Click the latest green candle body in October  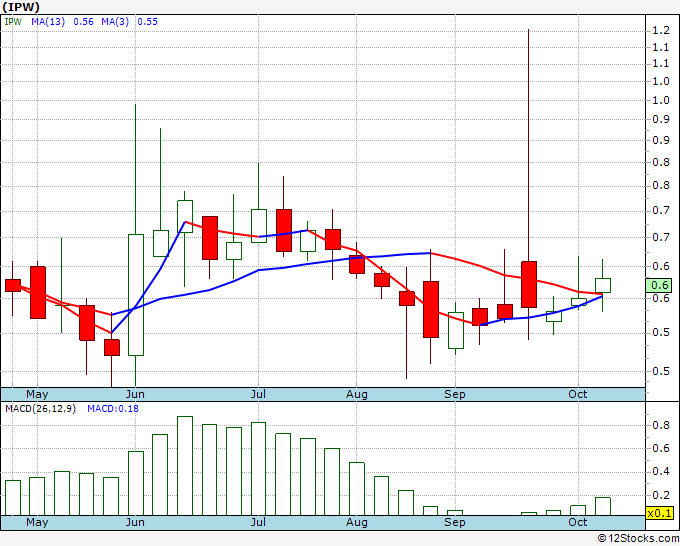[602, 285]
